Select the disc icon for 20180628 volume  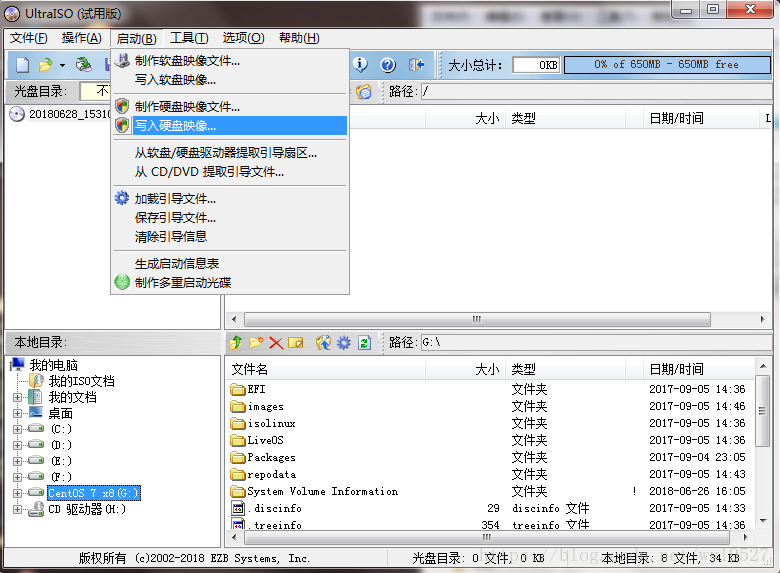17,114
